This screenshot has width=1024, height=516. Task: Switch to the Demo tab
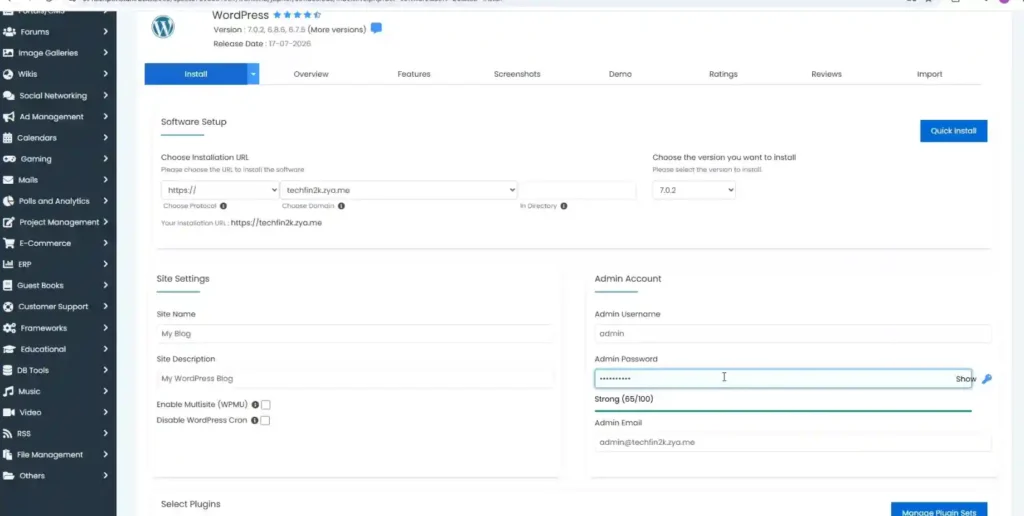[620, 74]
